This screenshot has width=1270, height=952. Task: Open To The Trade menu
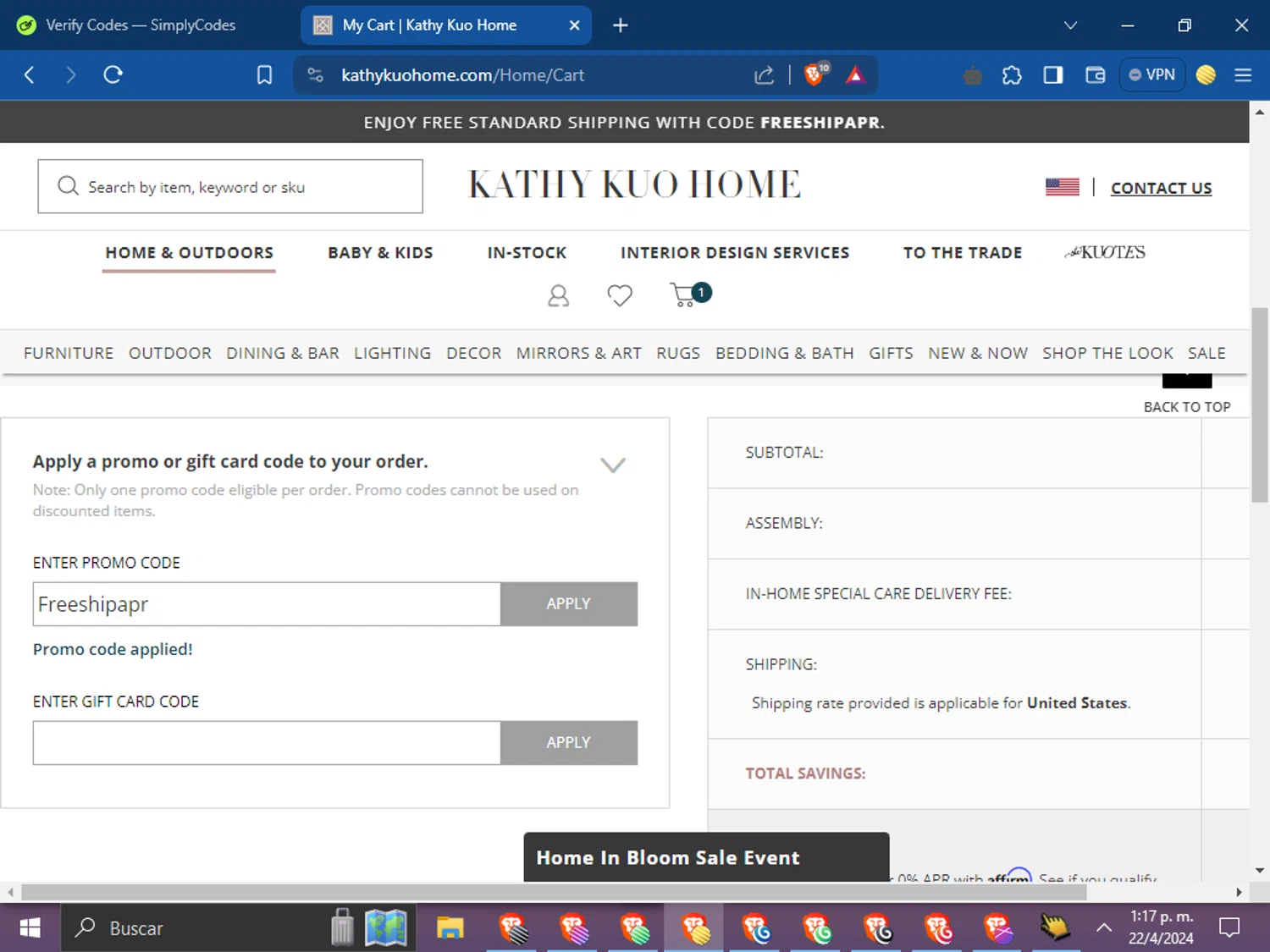click(x=962, y=253)
